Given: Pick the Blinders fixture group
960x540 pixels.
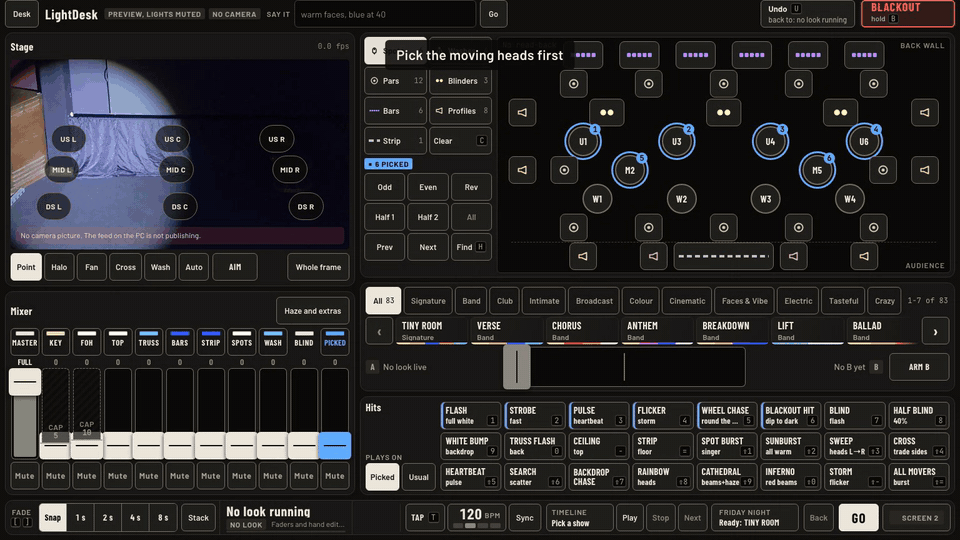Looking at the screenshot, I should pos(460,81).
